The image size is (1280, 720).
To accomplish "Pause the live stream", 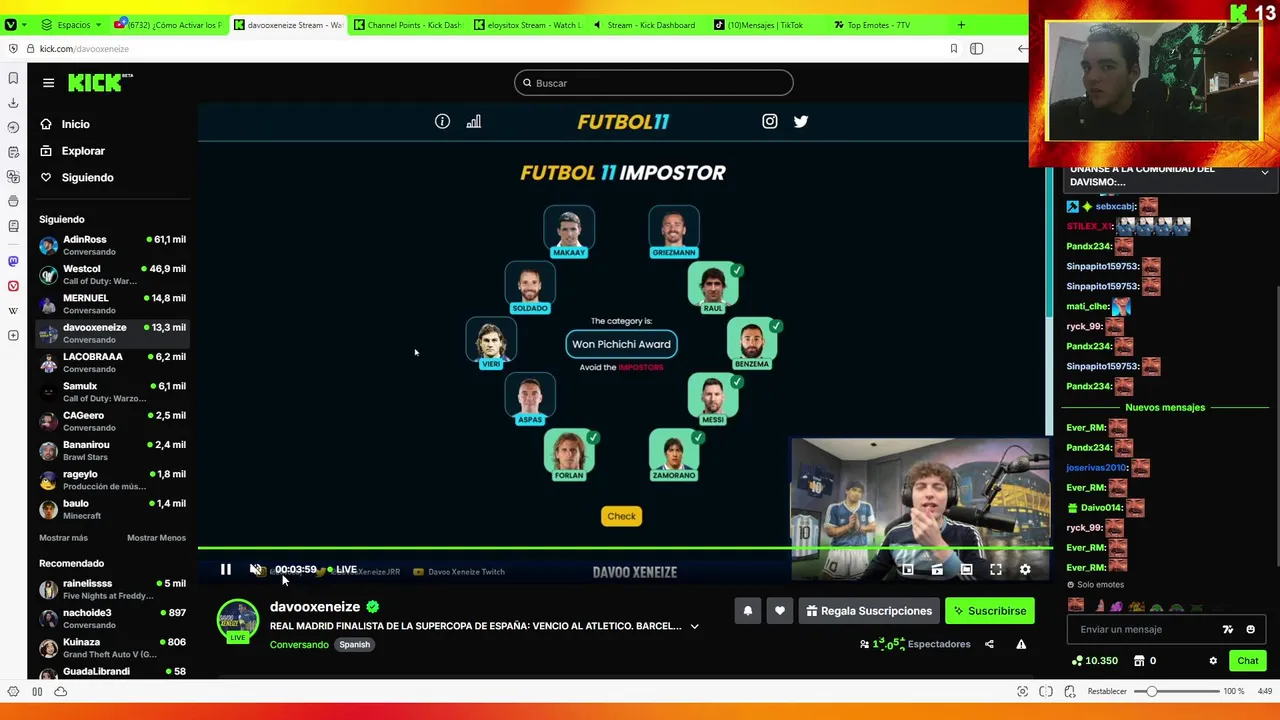I will pos(225,569).
